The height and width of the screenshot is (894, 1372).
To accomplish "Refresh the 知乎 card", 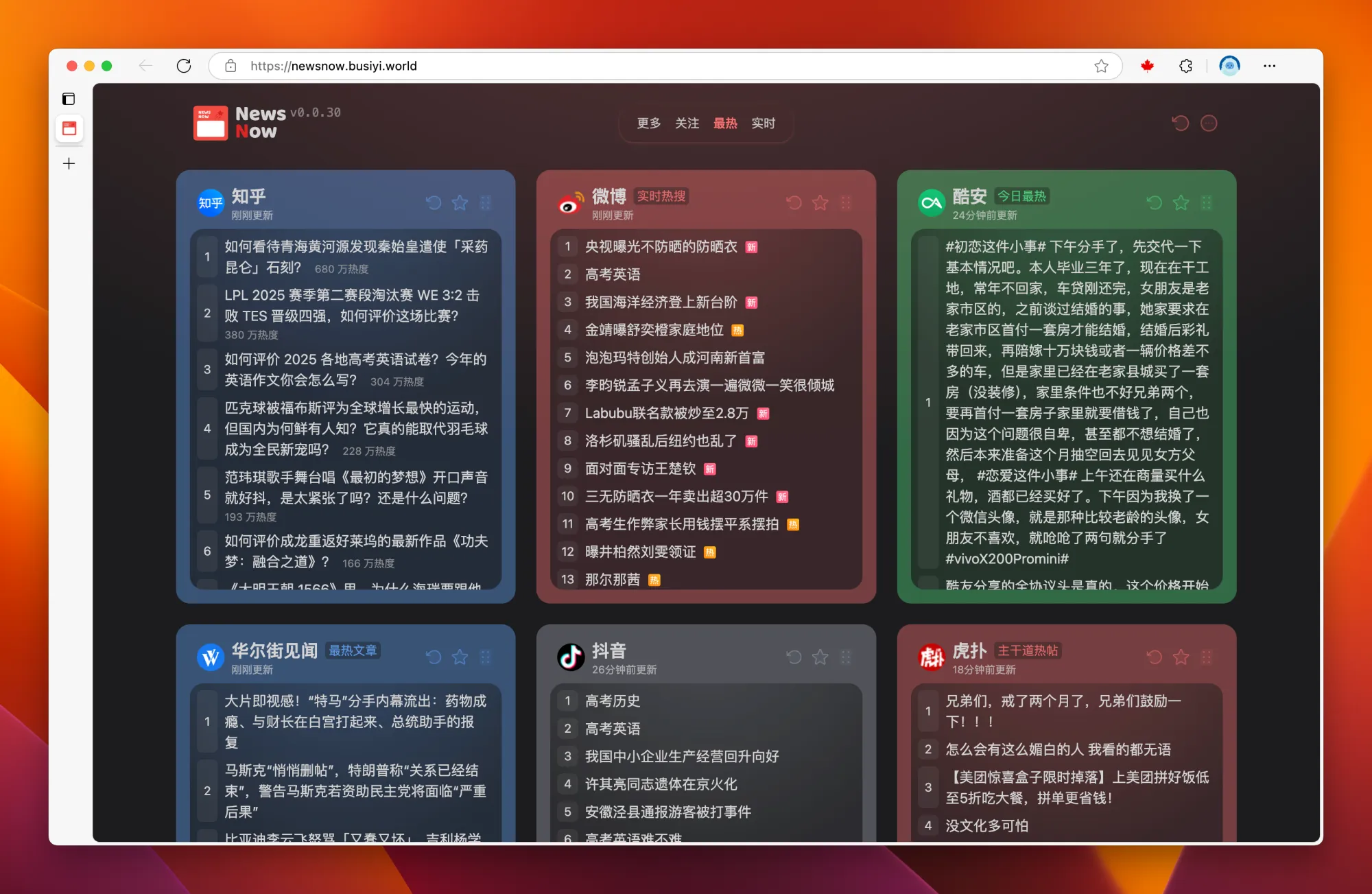I will (x=434, y=202).
